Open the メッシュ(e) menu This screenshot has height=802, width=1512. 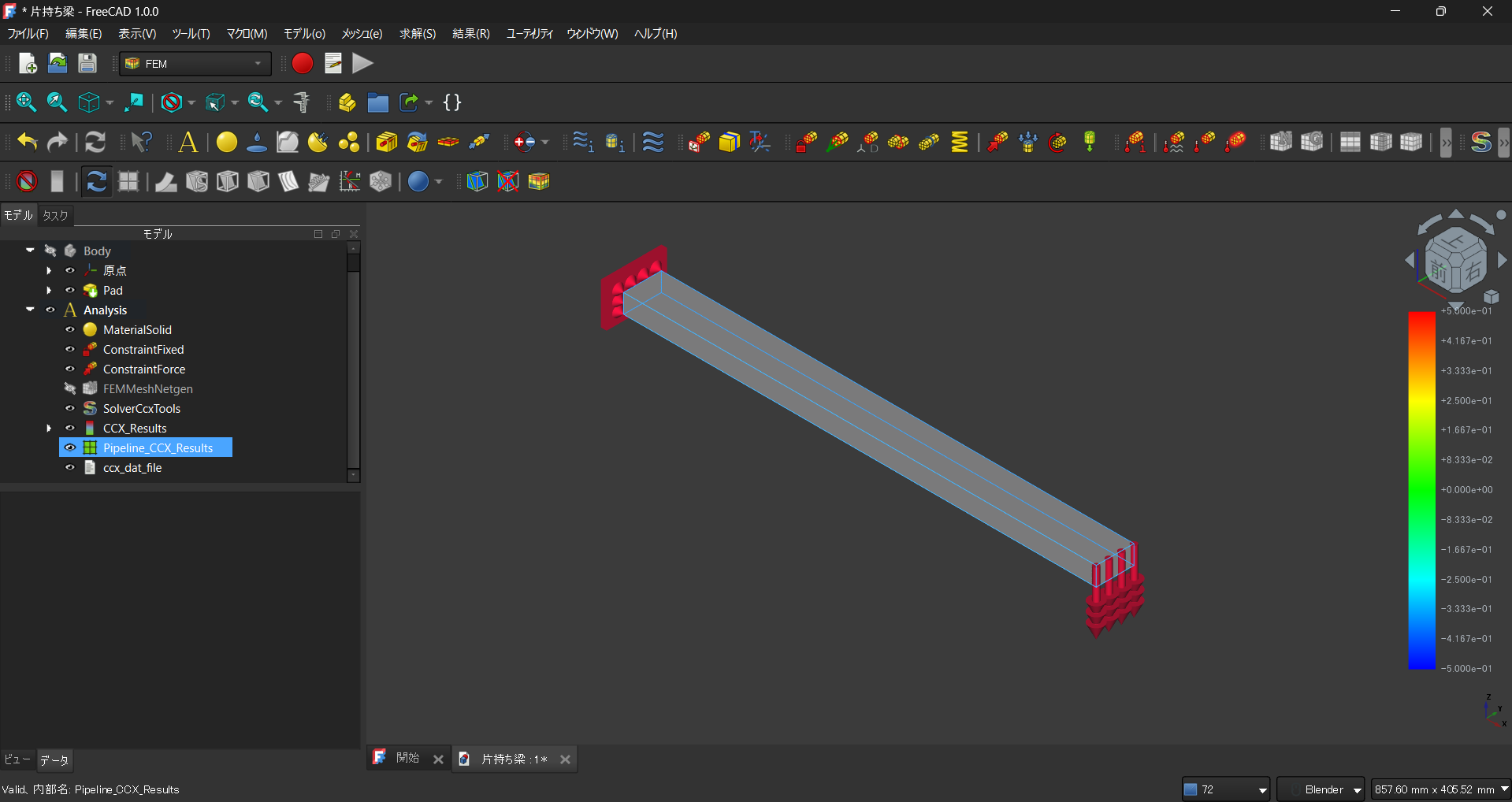362,34
